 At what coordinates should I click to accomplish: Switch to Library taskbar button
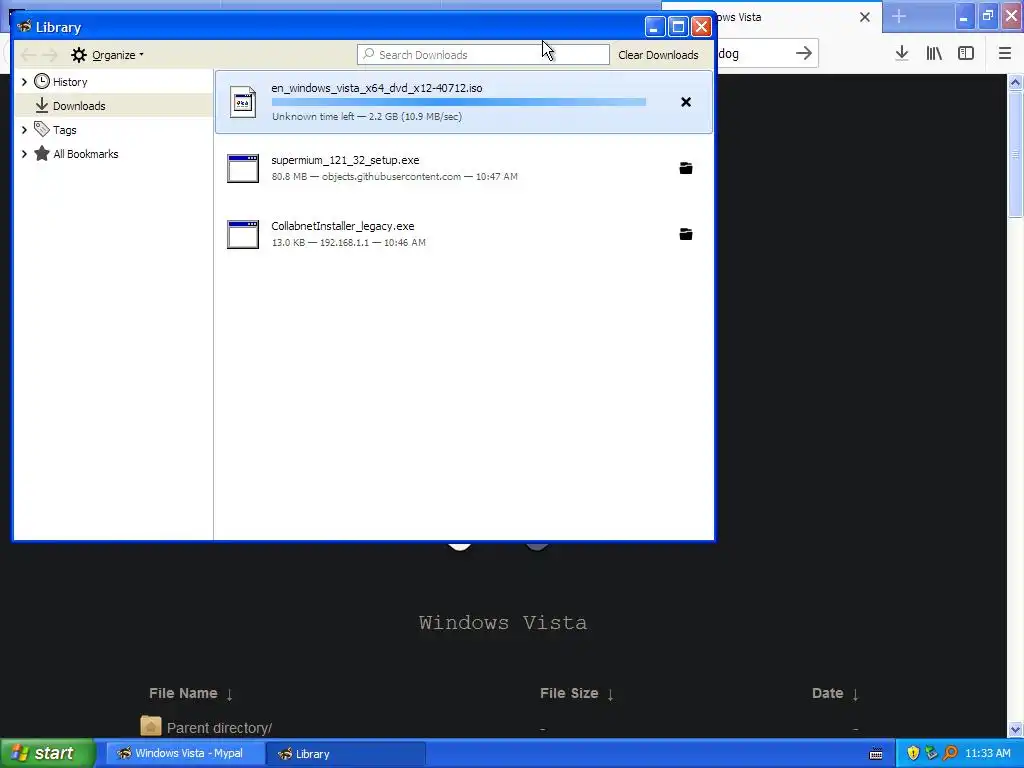[x=345, y=753]
